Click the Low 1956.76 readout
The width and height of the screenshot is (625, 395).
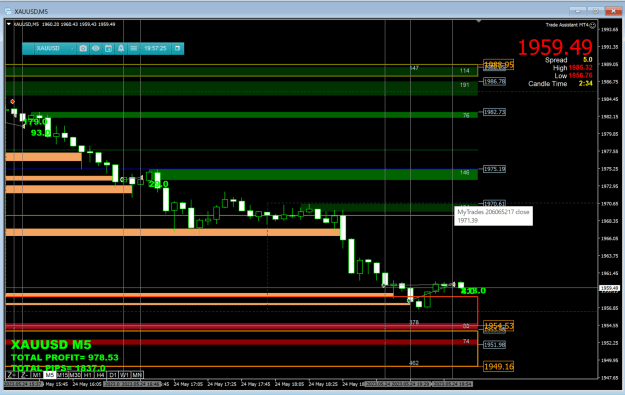point(573,76)
